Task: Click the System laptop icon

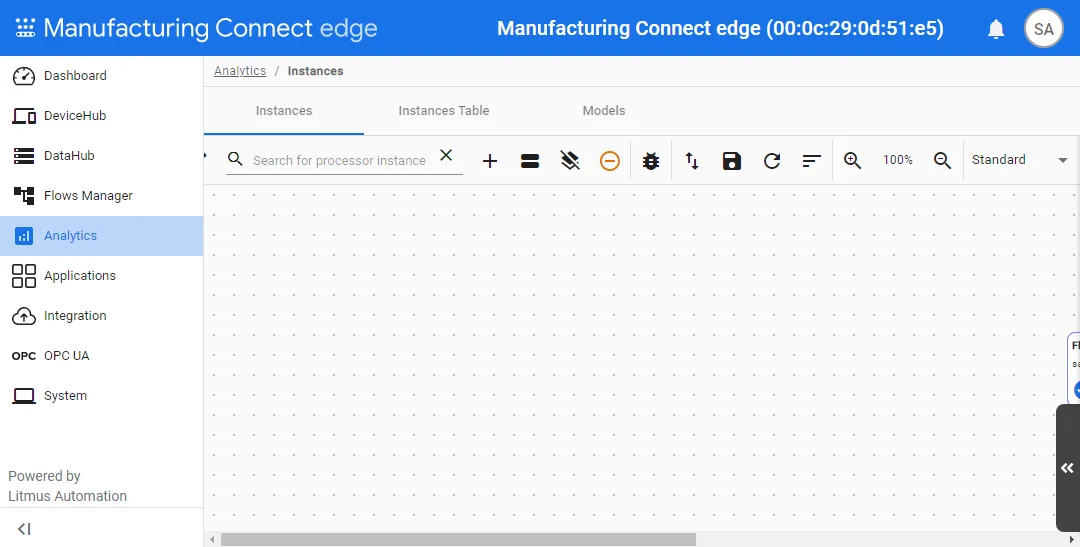Action: 24,395
